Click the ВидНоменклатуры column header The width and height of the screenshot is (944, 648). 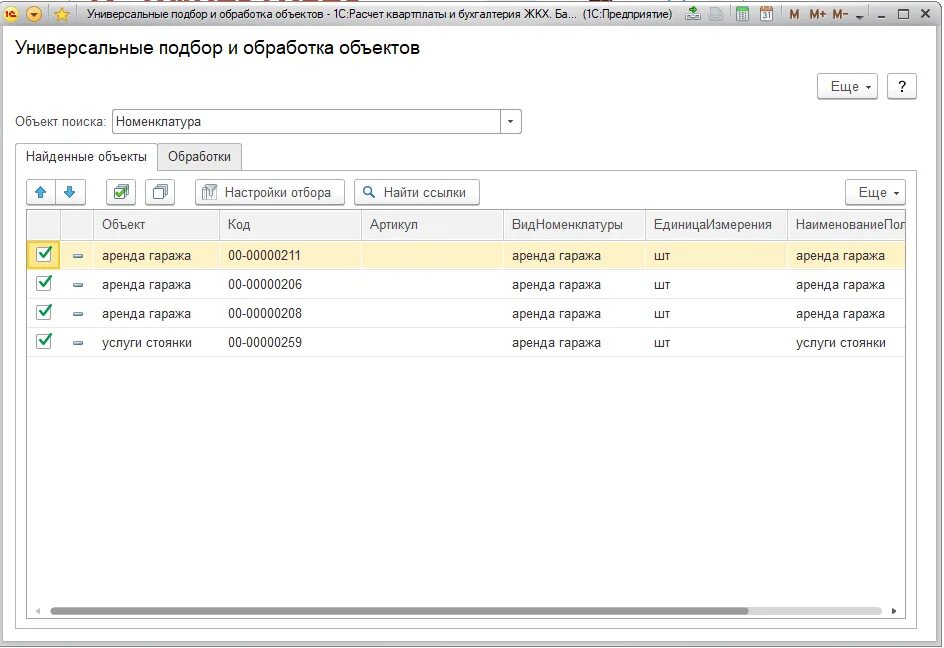pos(574,225)
